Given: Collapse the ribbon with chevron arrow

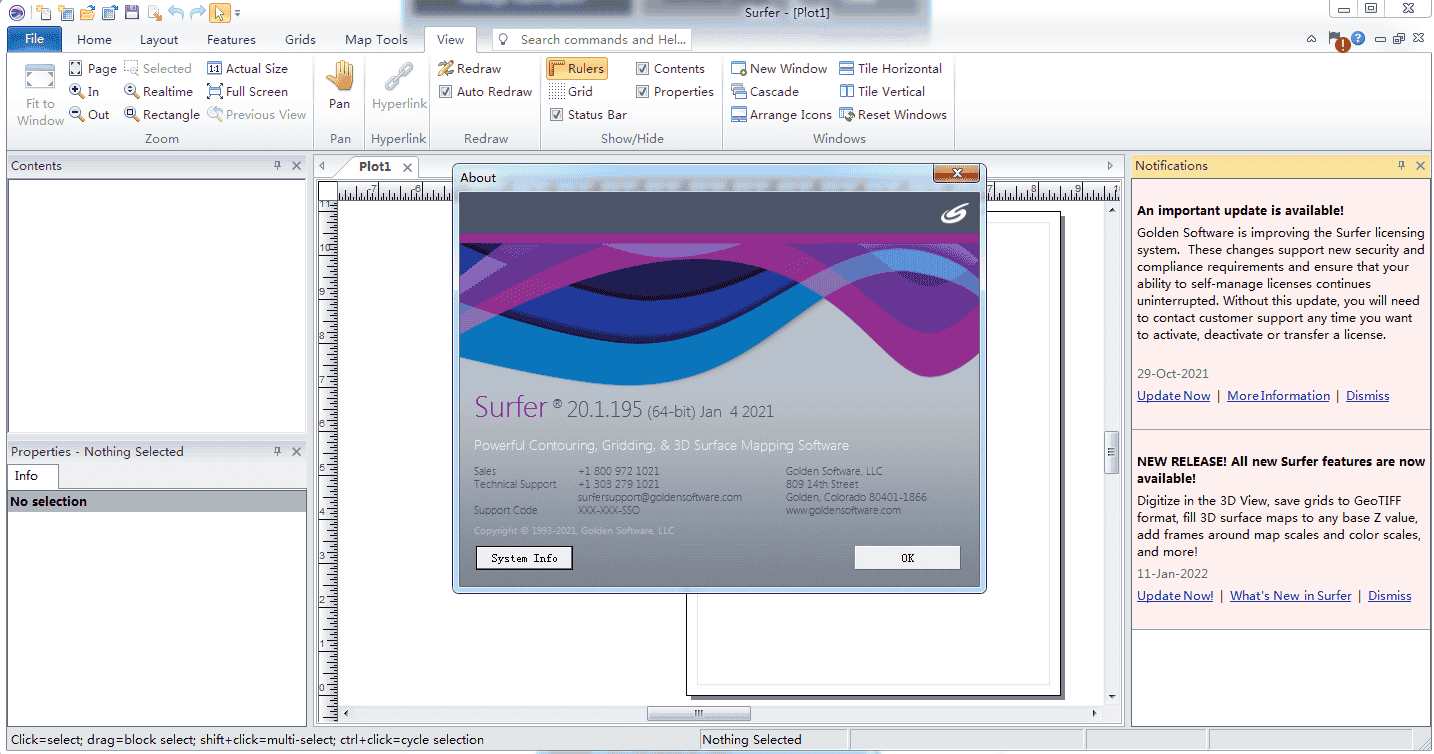Looking at the screenshot, I should (1311, 39).
